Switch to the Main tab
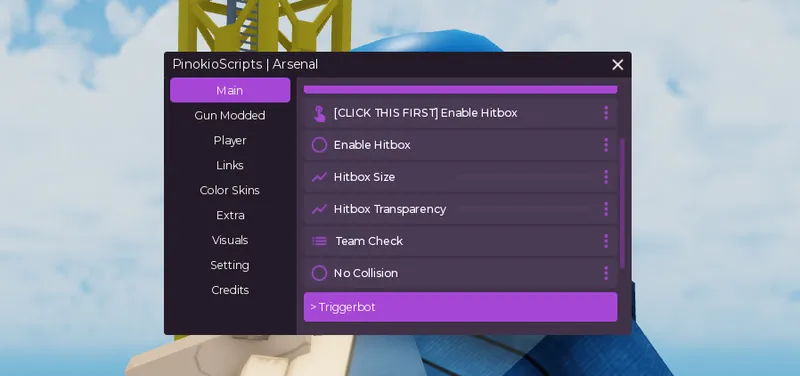Screen dimensions: 800x376 tap(230, 90)
